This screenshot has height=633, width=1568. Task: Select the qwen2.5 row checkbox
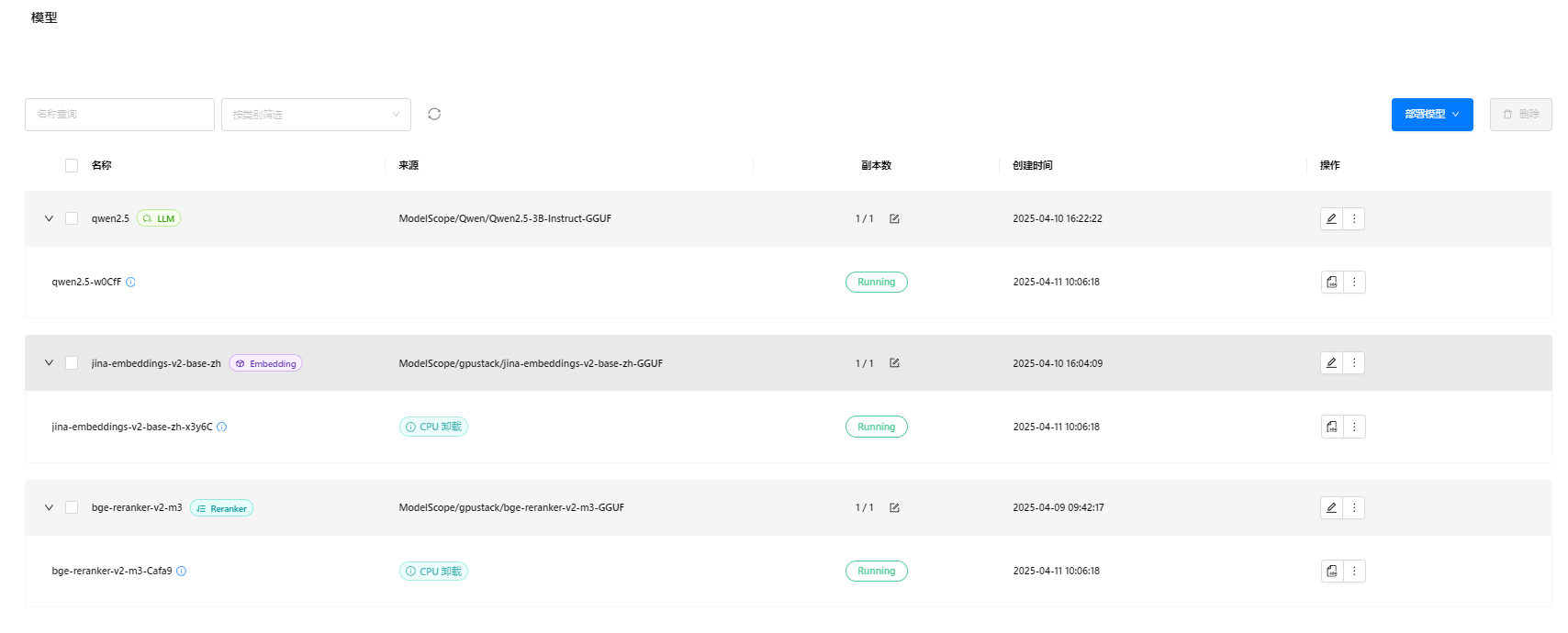click(72, 218)
